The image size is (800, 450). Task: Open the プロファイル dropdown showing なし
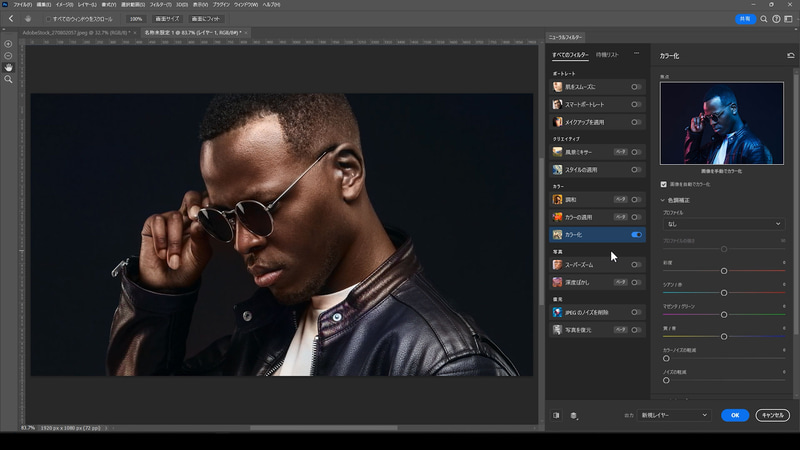point(722,224)
